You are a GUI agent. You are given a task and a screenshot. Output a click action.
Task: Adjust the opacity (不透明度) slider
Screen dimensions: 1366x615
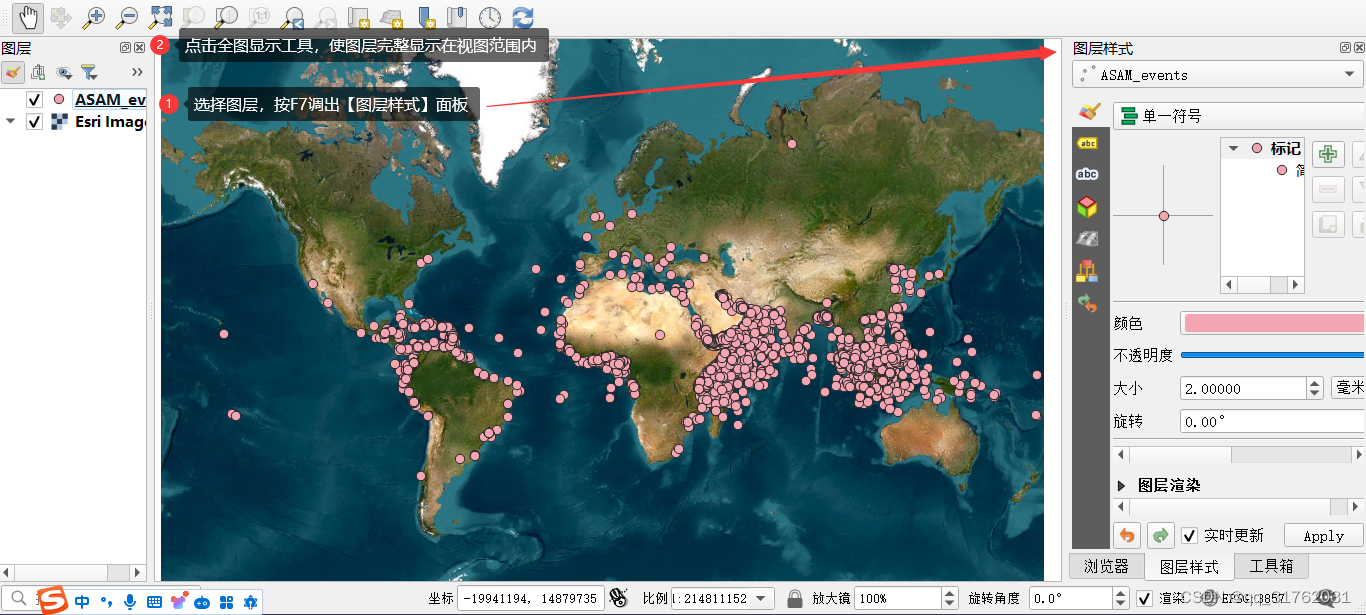(x=1273, y=355)
